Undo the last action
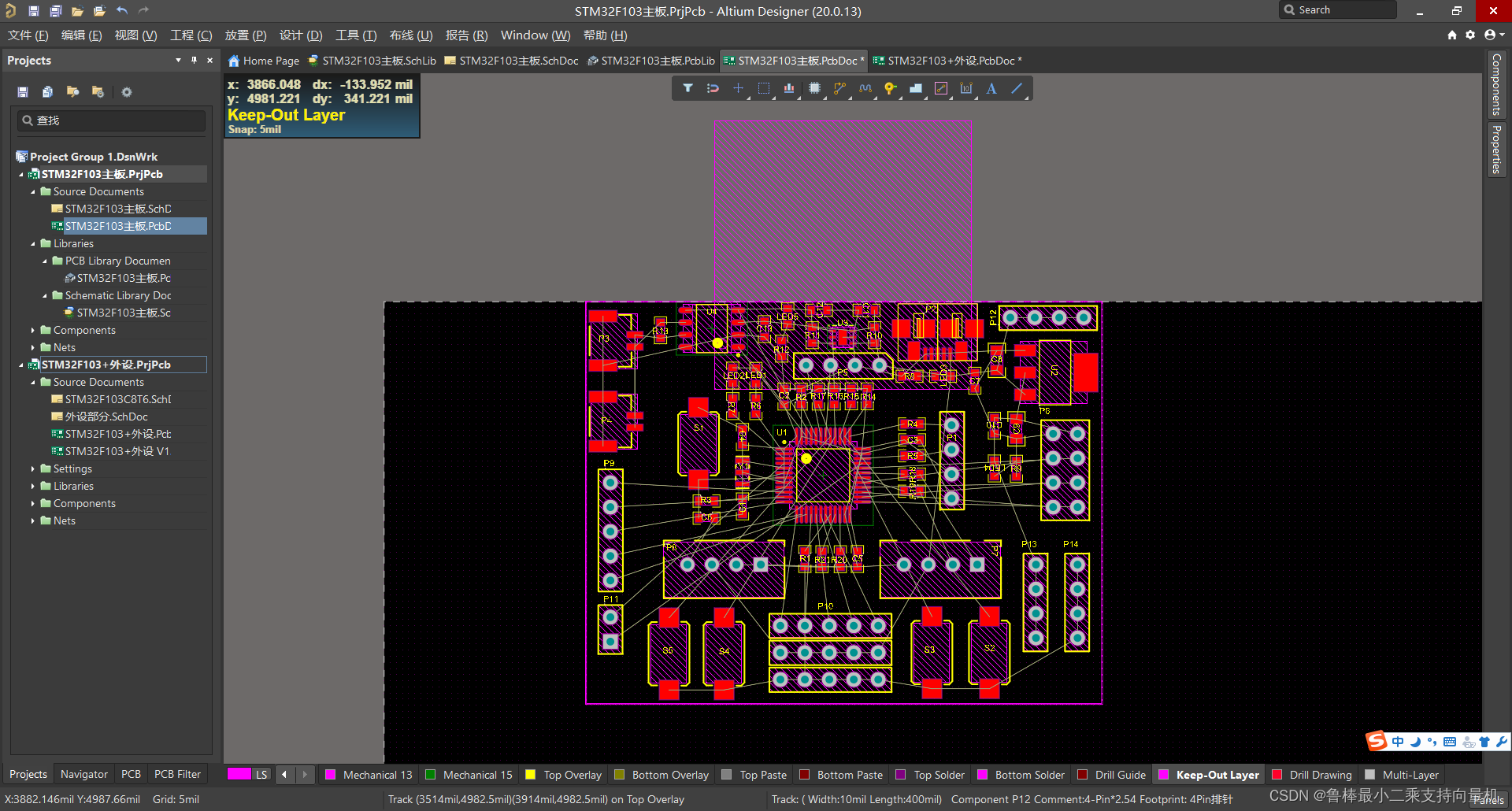This screenshot has width=1512, height=811. click(121, 11)
